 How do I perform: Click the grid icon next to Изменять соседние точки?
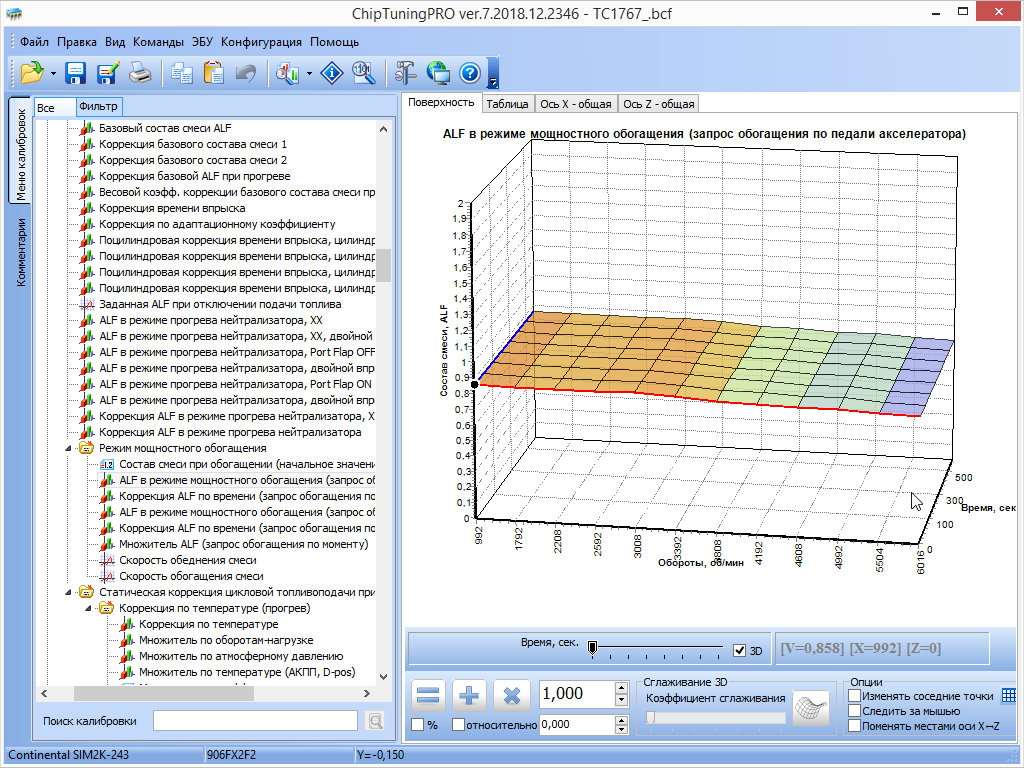(x=1008, y=696)
